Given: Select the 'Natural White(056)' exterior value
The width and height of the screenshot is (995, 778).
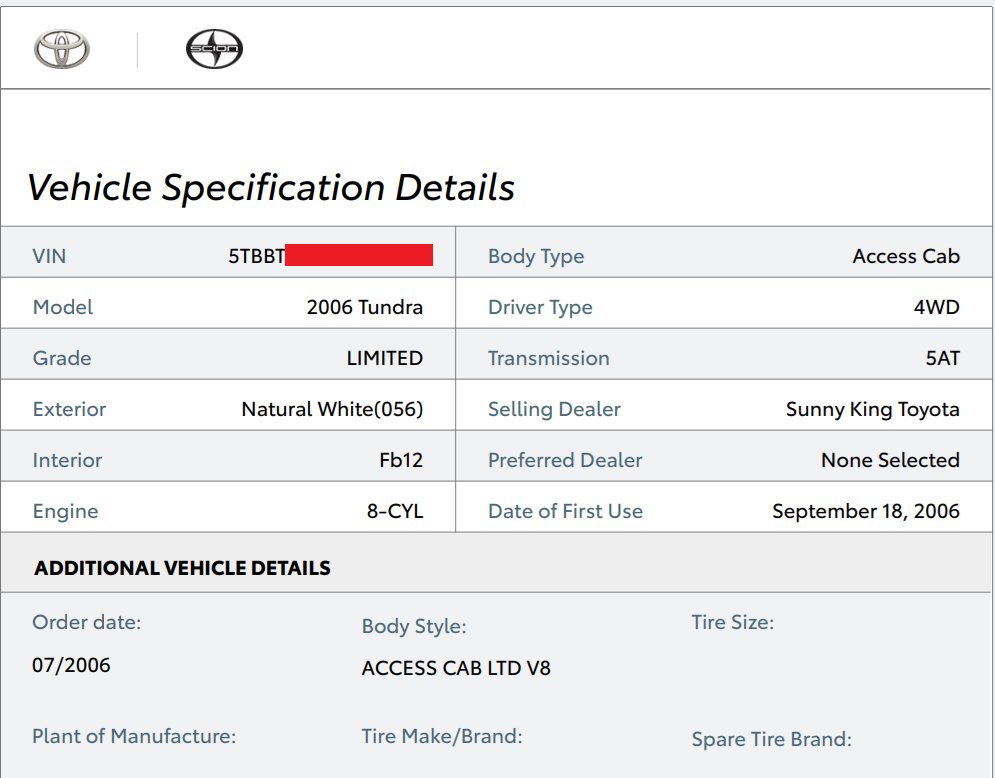Looking at the screenshot, I should click(333, 409).
